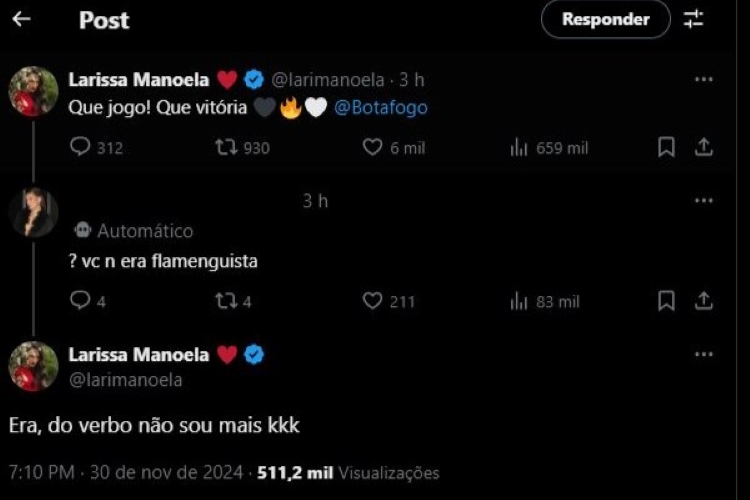750x500 pixels.
Task: Go back using the arrow icon
Action: [21, 19]
